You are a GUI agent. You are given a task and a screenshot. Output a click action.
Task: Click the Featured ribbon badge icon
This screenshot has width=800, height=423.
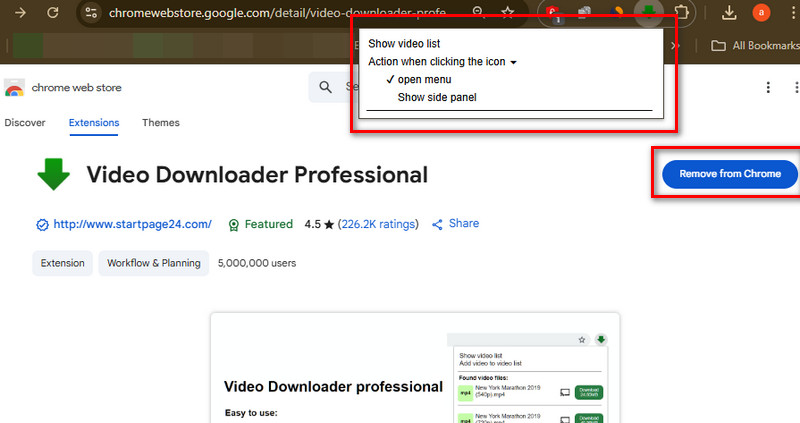234,225
